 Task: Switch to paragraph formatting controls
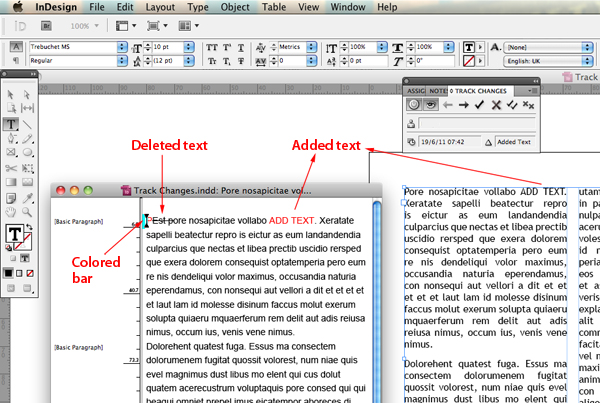[16, 60]
